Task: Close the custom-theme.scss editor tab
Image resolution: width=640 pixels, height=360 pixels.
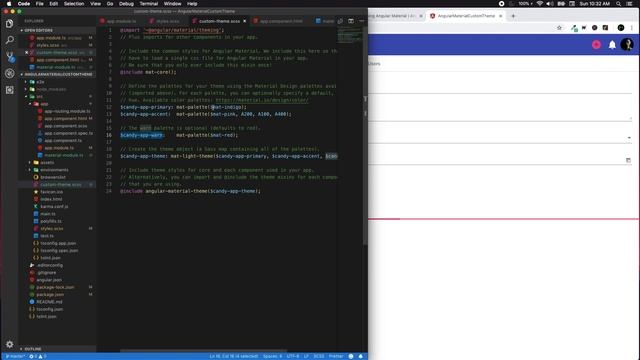Action: click(x=244, y=21)
